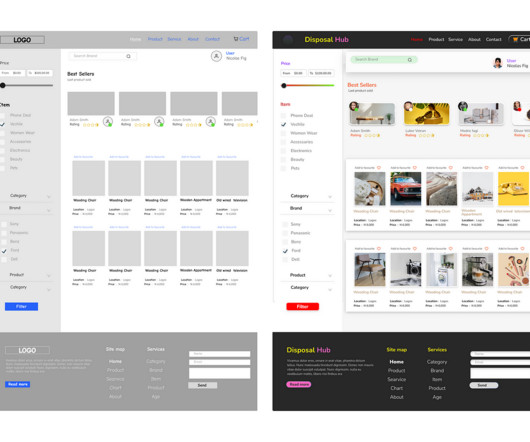Open user avatar photo beside Nicolas Fig in design
The width and height of the screenshot is (530, 442).
click(498, 63)
